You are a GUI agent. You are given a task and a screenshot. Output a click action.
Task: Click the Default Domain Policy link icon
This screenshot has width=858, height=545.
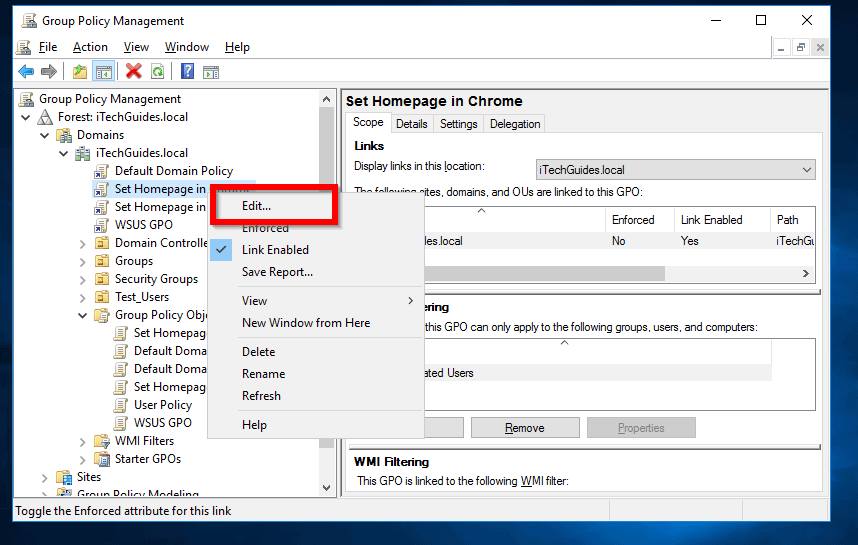pos(101,171)
